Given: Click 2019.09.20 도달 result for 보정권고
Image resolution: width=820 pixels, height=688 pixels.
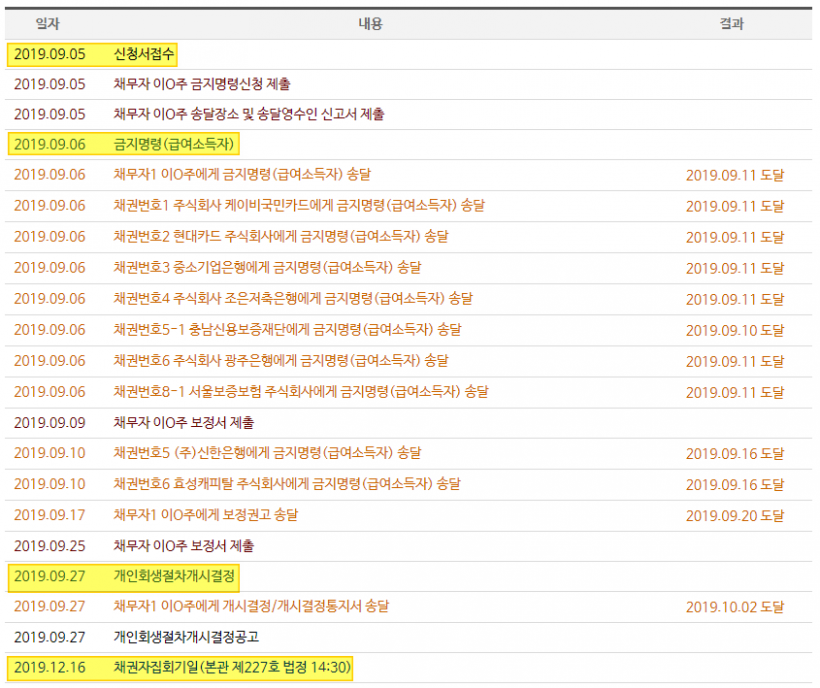Looking at the screenshot, I should click(735, 516).
